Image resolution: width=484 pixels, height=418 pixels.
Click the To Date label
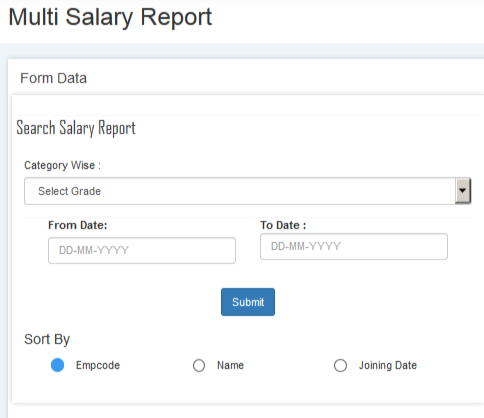click(x=283, y=225)
